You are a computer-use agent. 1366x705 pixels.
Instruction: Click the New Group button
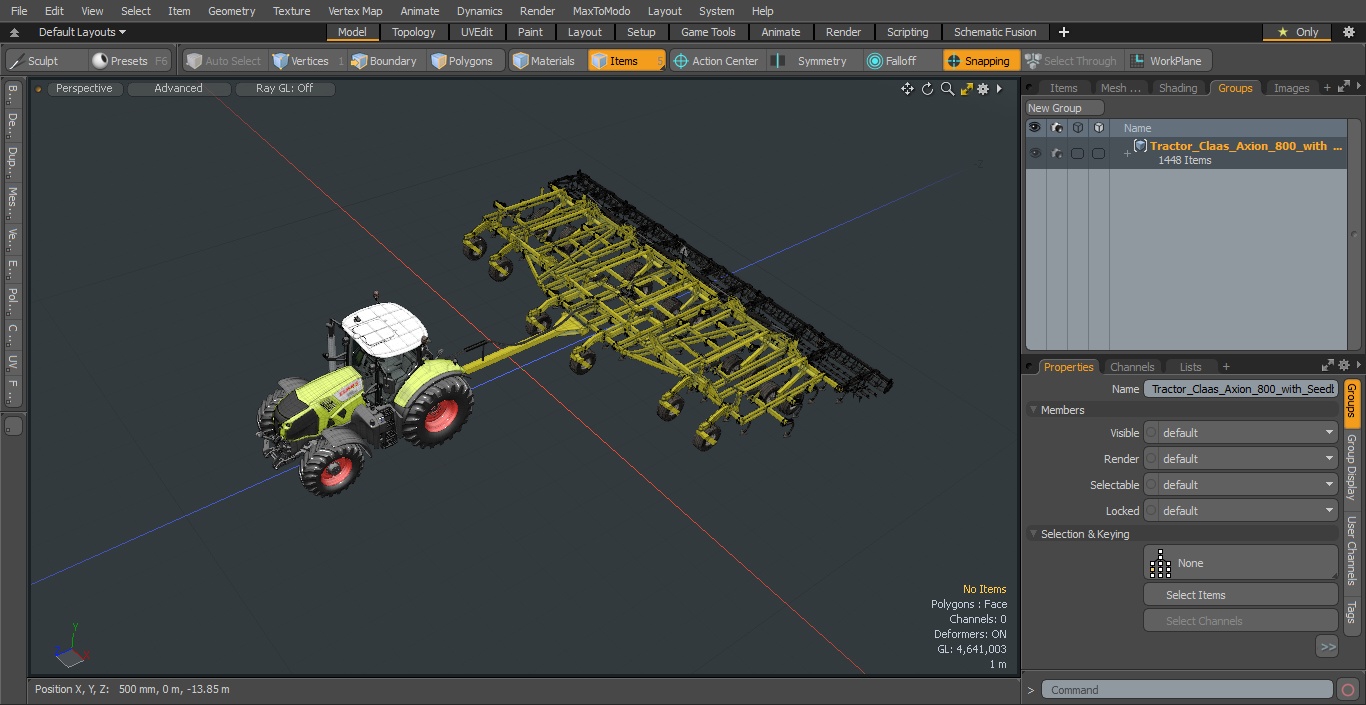pos(1064,108)
